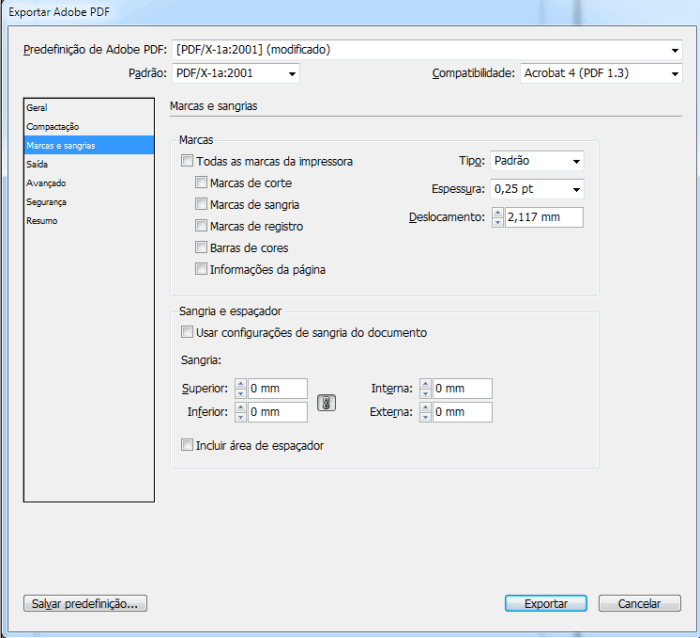Screen dimensions: 700x638
Task: Open Compatibilidade Acrobat 4 dropdown
Action: click(601, 73)
